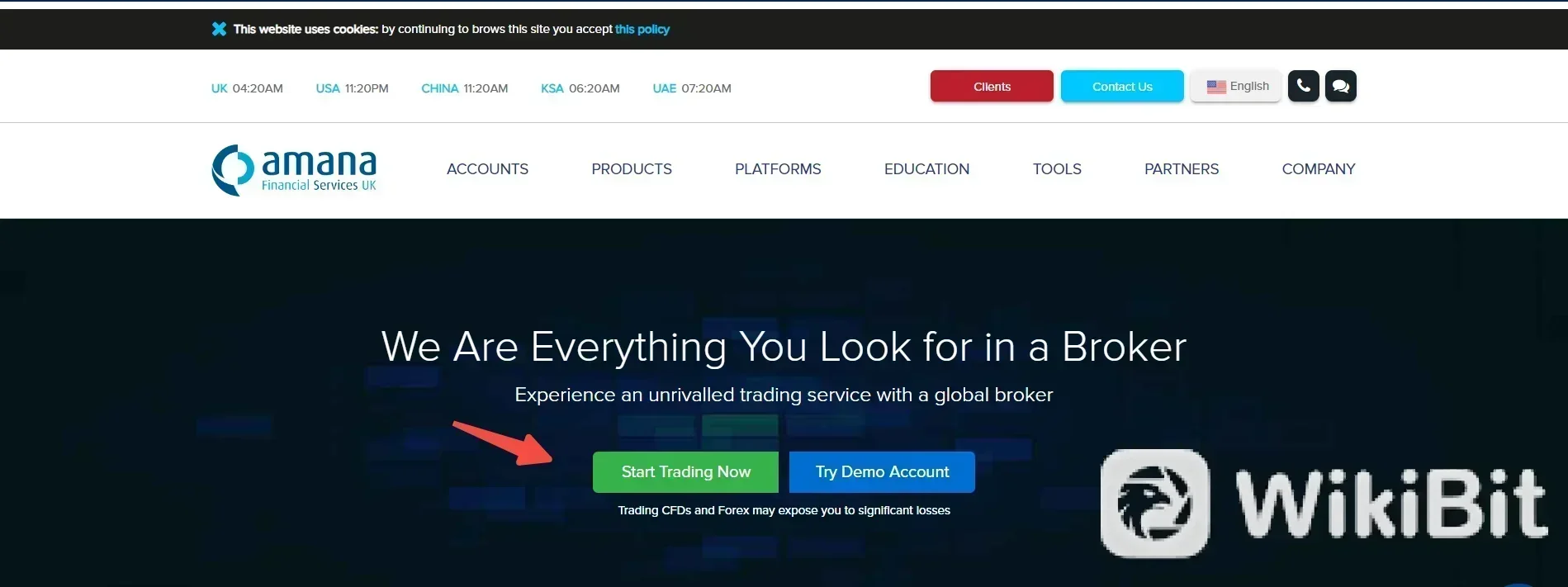The width and height of the screenshot is (1568, 587).
Task: Open the PRODUCTS menu
Action: click(631, 169)
